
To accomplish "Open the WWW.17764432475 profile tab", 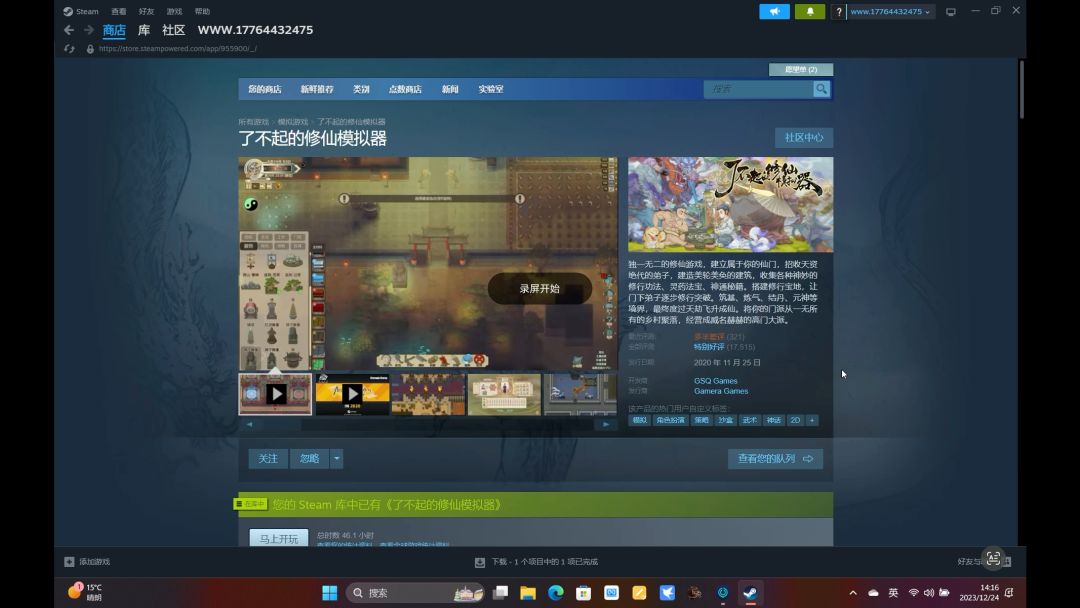I will (256, 30).
